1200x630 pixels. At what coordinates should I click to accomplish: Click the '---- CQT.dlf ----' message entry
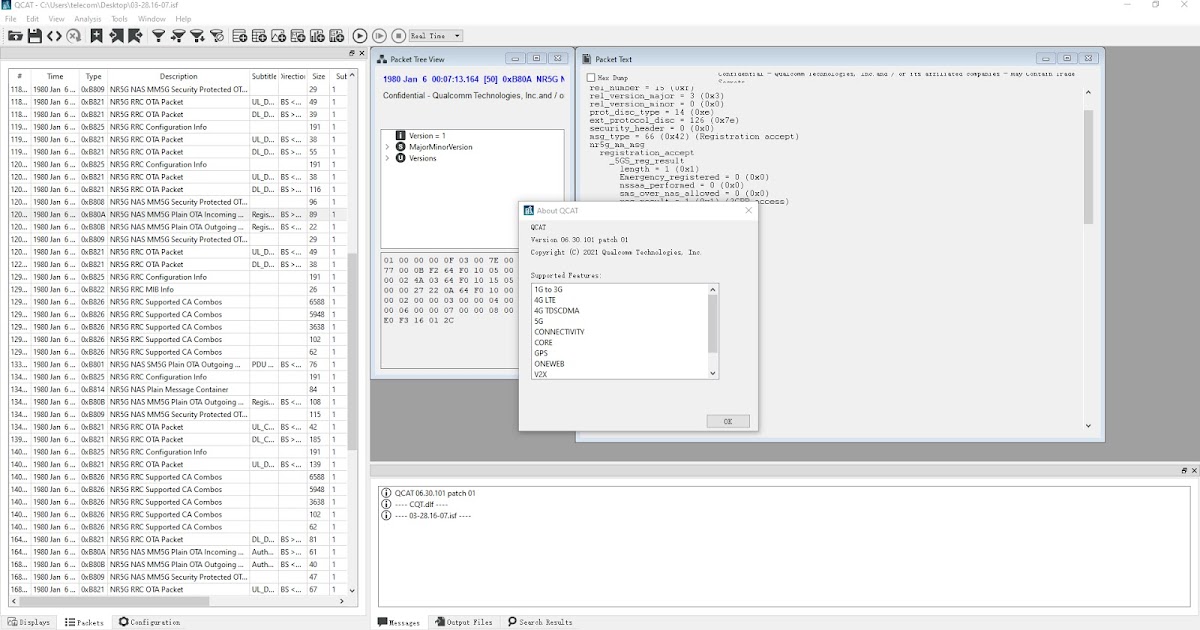point(421,504)
